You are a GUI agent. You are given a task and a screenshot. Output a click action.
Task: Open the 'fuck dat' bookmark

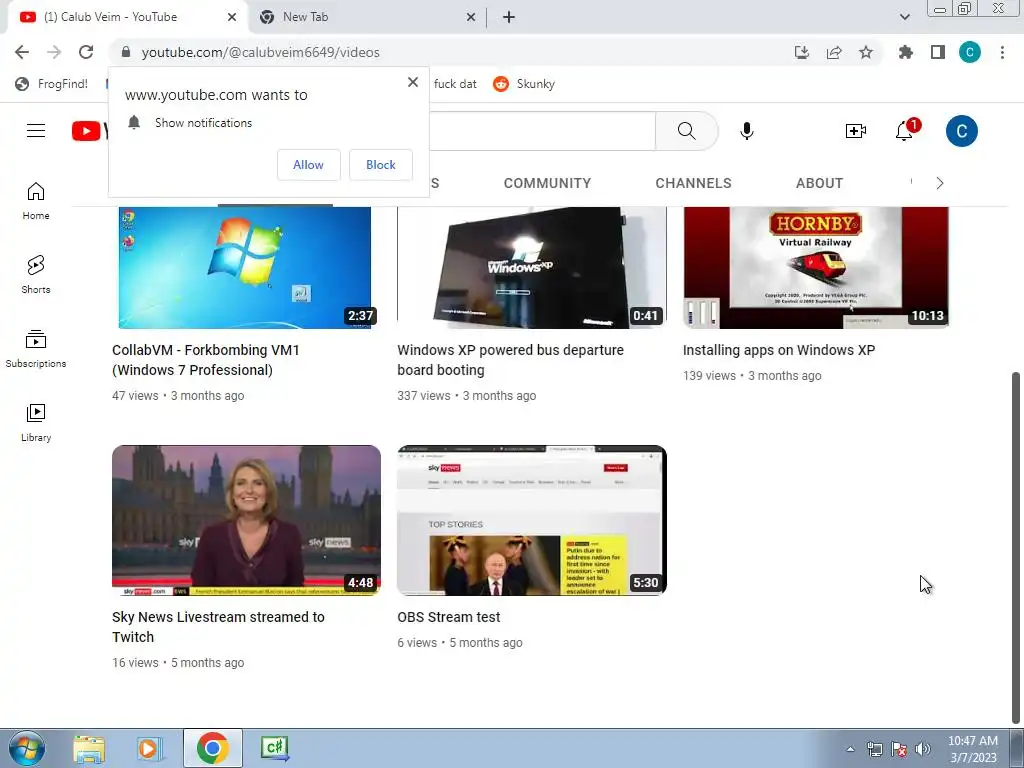tap(455, 84)
